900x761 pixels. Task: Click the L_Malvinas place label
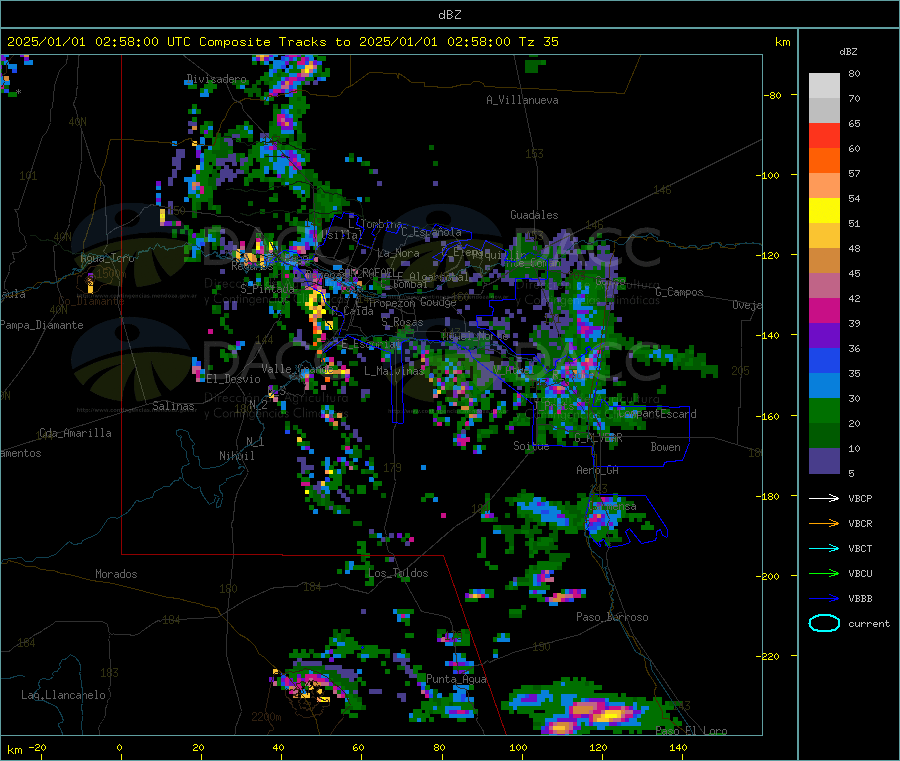(394, 371)
